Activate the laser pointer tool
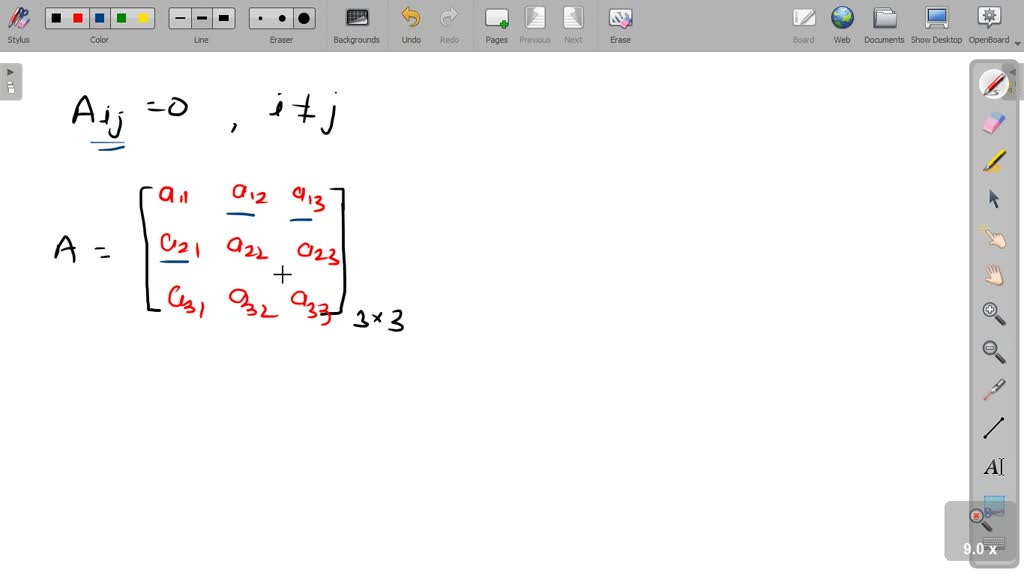The image size is (1024, 576). coord(993,388)
